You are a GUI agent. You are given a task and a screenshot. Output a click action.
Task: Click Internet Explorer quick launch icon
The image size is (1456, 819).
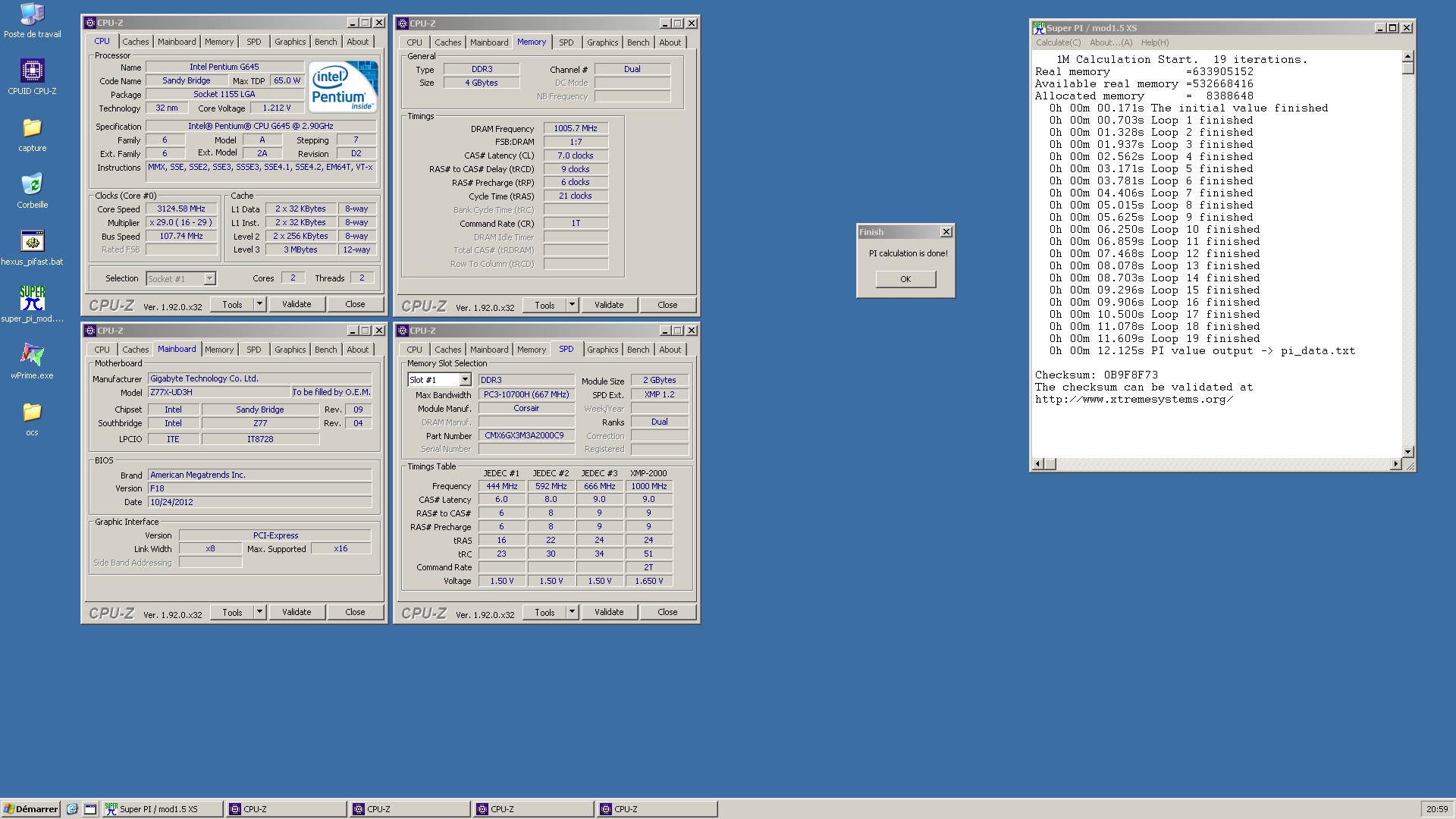(72, 809)
